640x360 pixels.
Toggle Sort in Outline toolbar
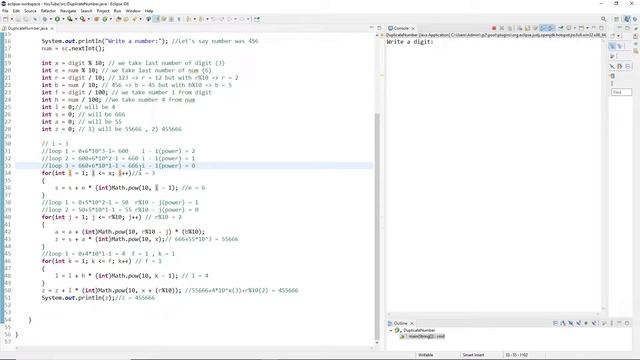click(x=564, y=323)
